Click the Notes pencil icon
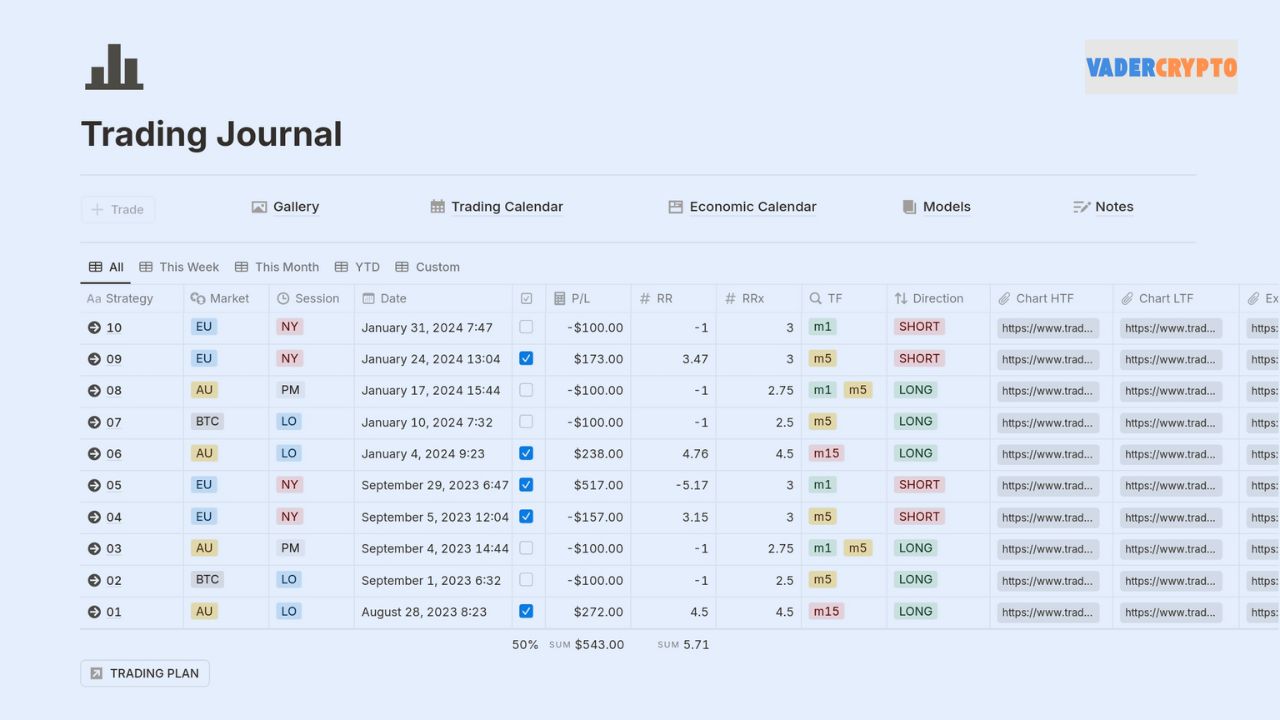The width and height of the screenshot is (1280, 720). coord(1081,207)
